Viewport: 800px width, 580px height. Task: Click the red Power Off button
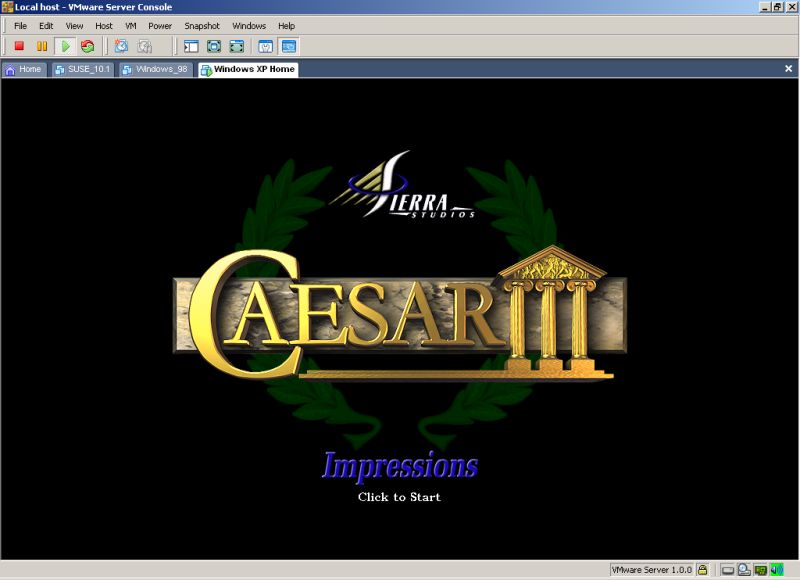tap(18, 46)
